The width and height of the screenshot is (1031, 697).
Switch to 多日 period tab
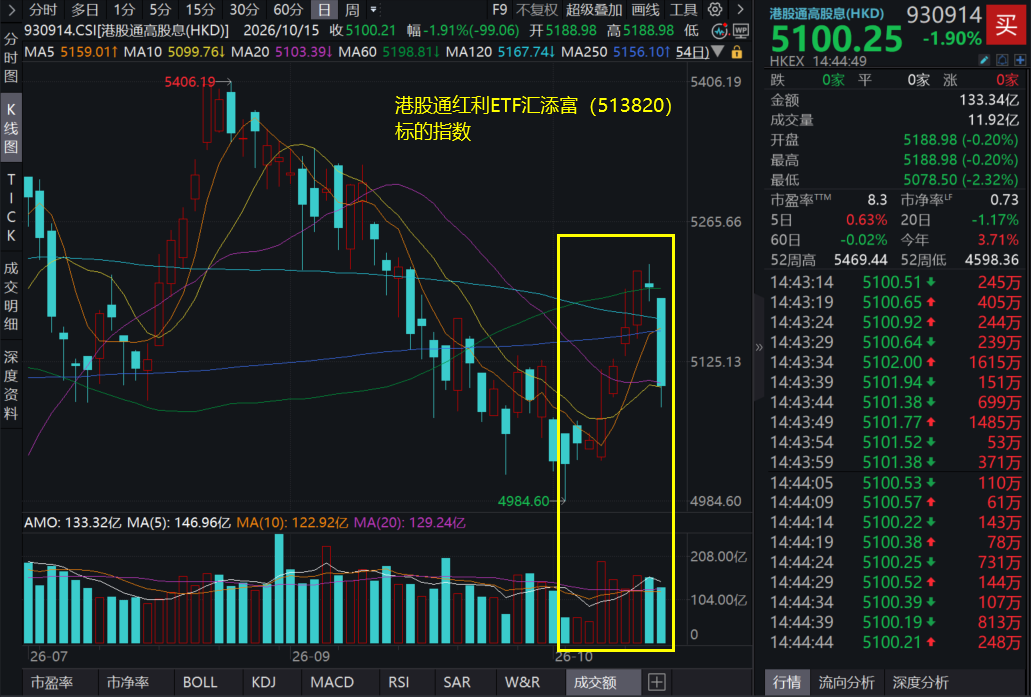[x=84, y=10]
